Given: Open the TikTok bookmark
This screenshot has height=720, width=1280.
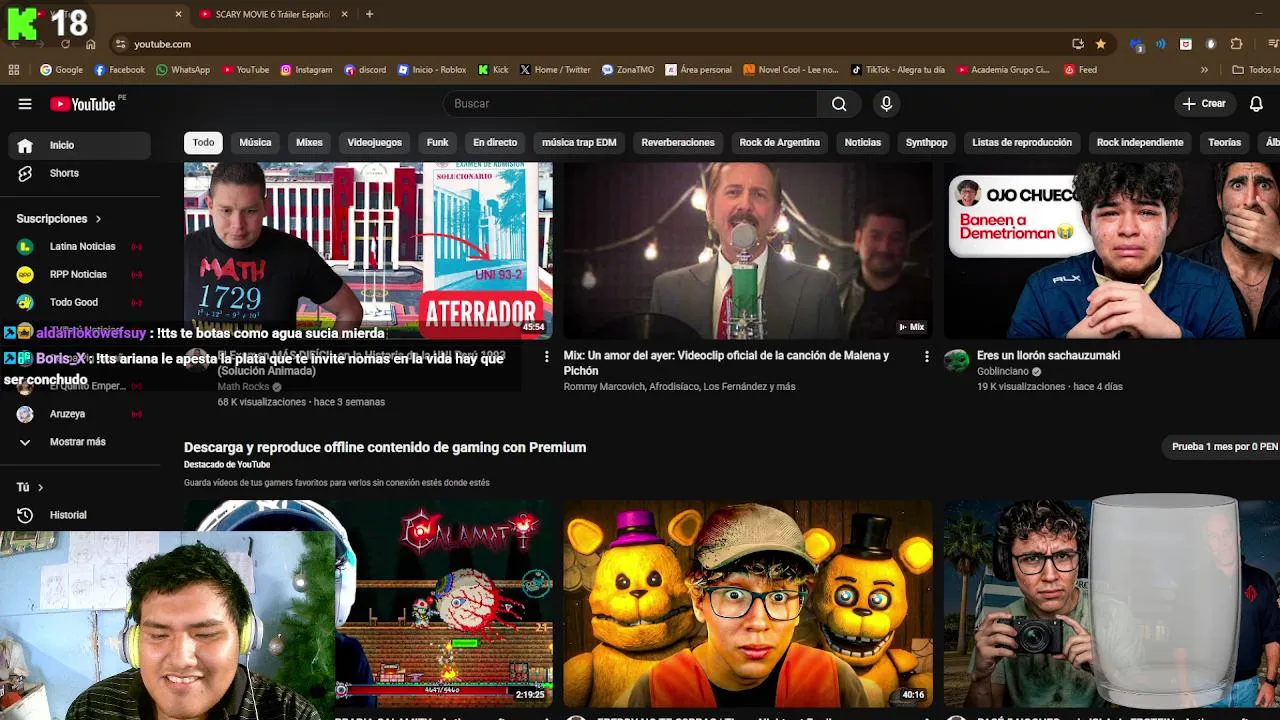Looking at the screenshot, I should pyautogui.click(x=897, y=70).
